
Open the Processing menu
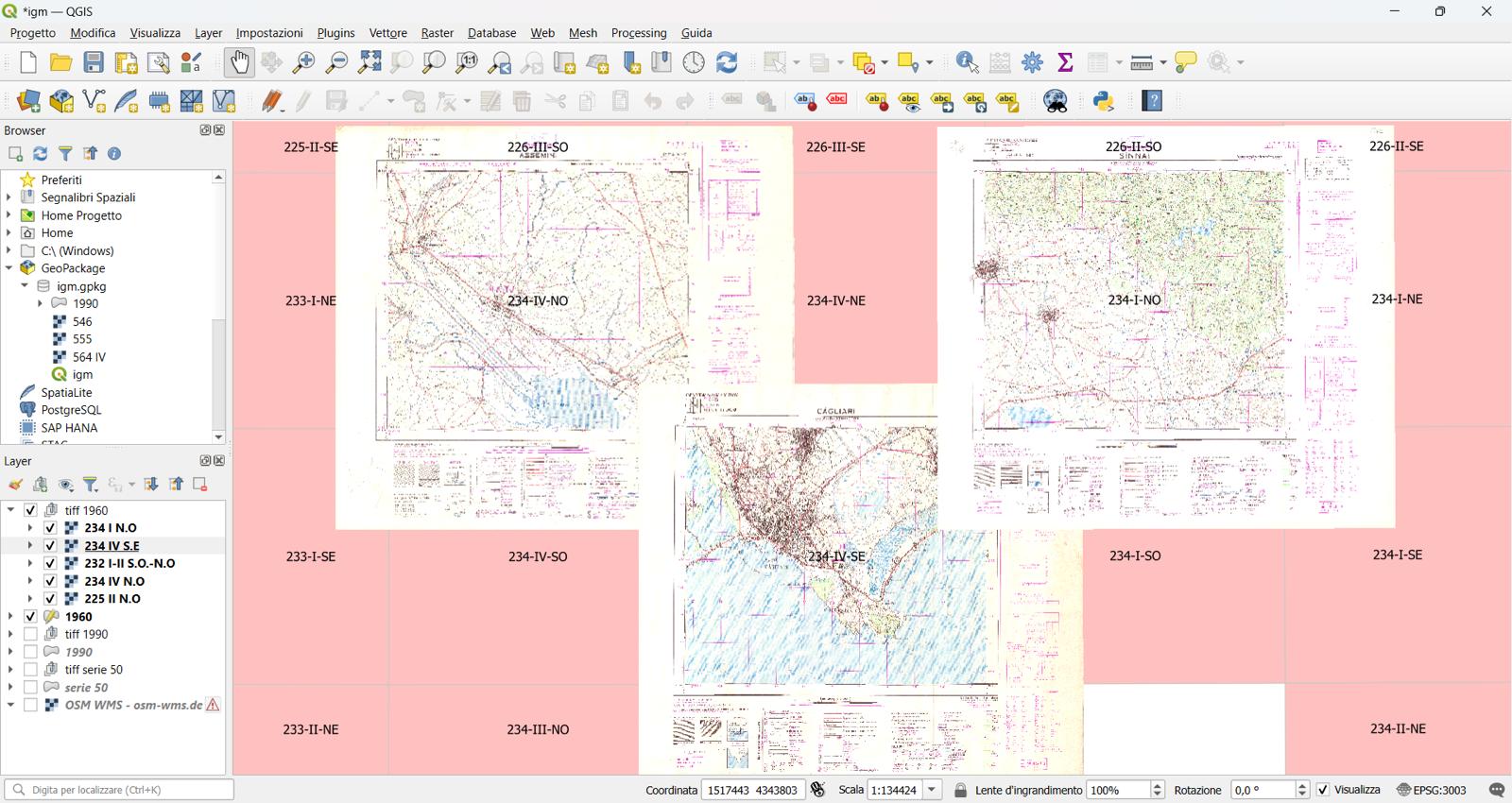pos(639,33)
